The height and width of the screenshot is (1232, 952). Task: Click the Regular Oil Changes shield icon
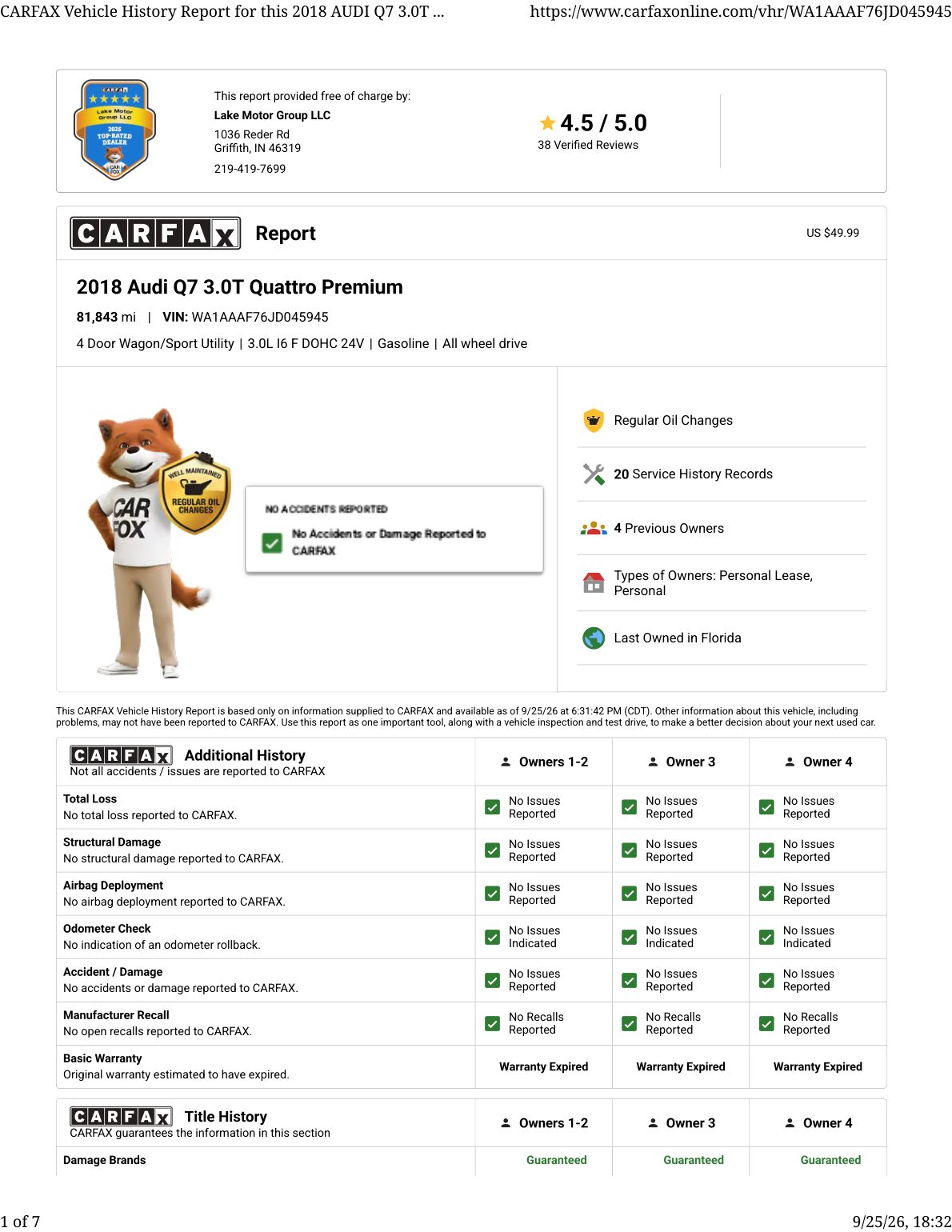click(x=594, y=420)
